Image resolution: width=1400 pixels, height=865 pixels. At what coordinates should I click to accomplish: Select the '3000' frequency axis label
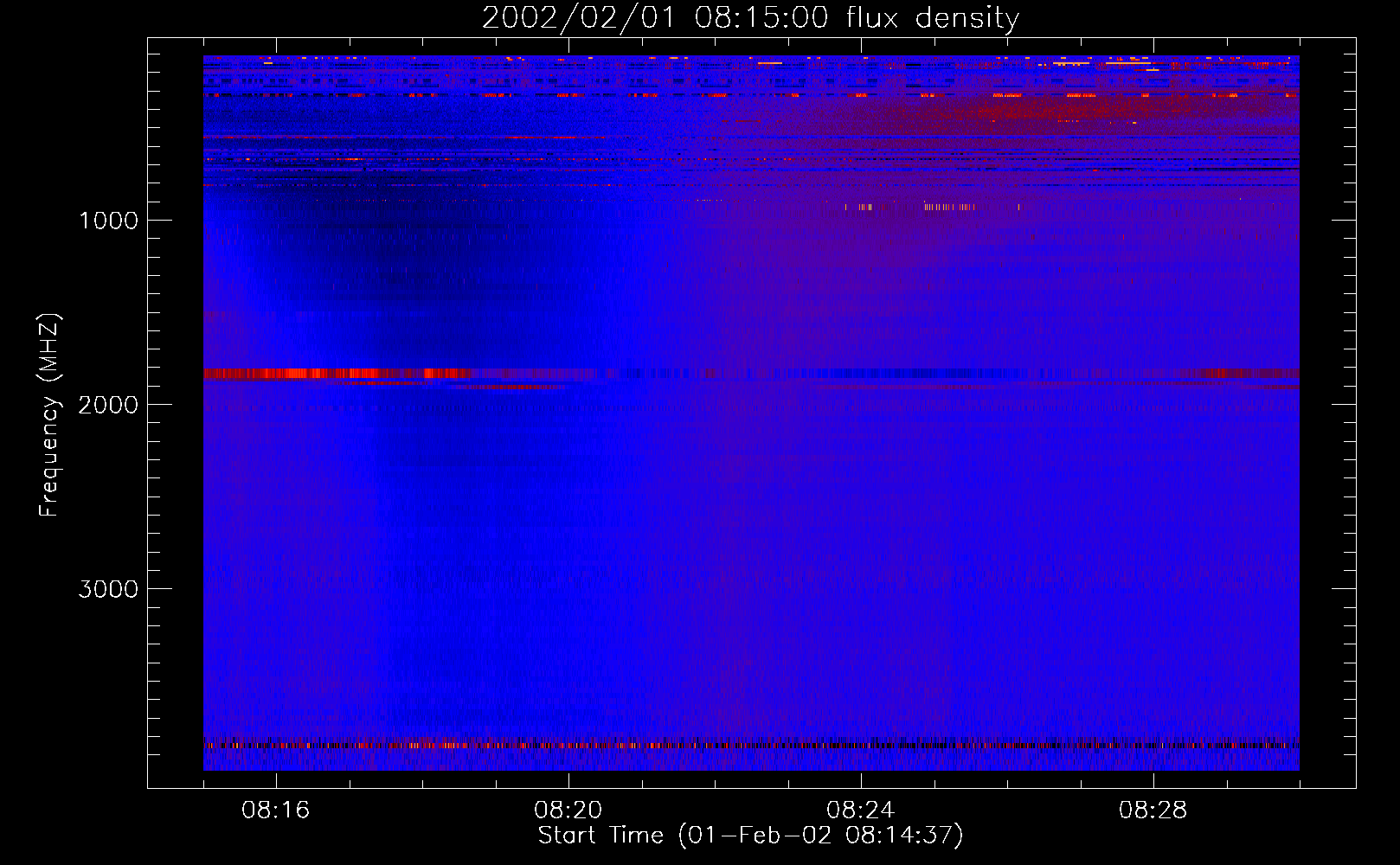[x=108, y=589]
